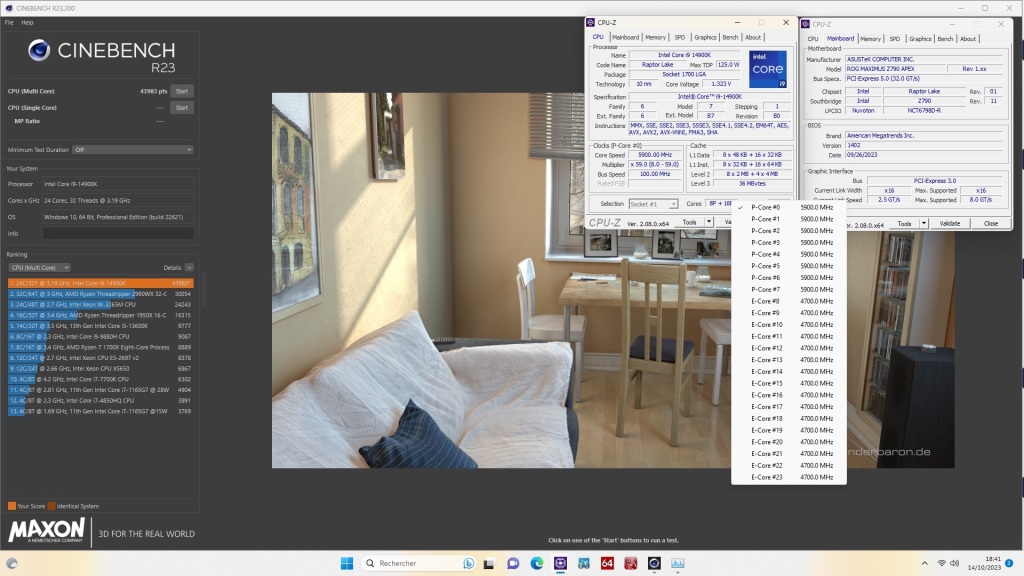The height and width of the screenshot is (576, 1024).
Task: Open Tools dropdown arrow in left CPU-Z window
Action: (x=709, y=223)
